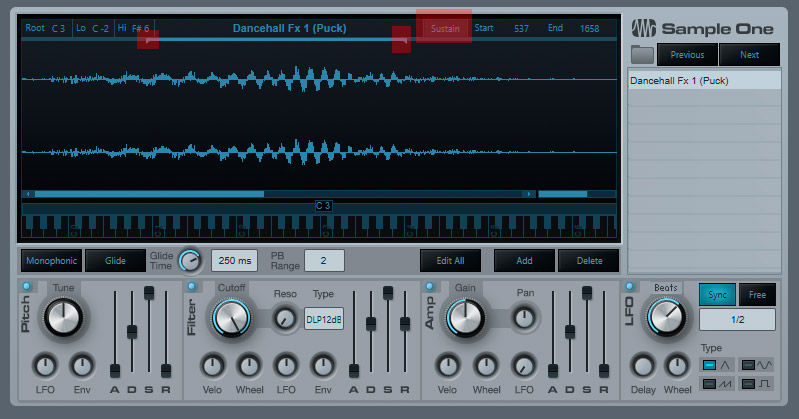This screenshot has height=419, width=799.
Task: Switch LFO to Sync mode
Action: pyautogui.click(x=717, y=294)
